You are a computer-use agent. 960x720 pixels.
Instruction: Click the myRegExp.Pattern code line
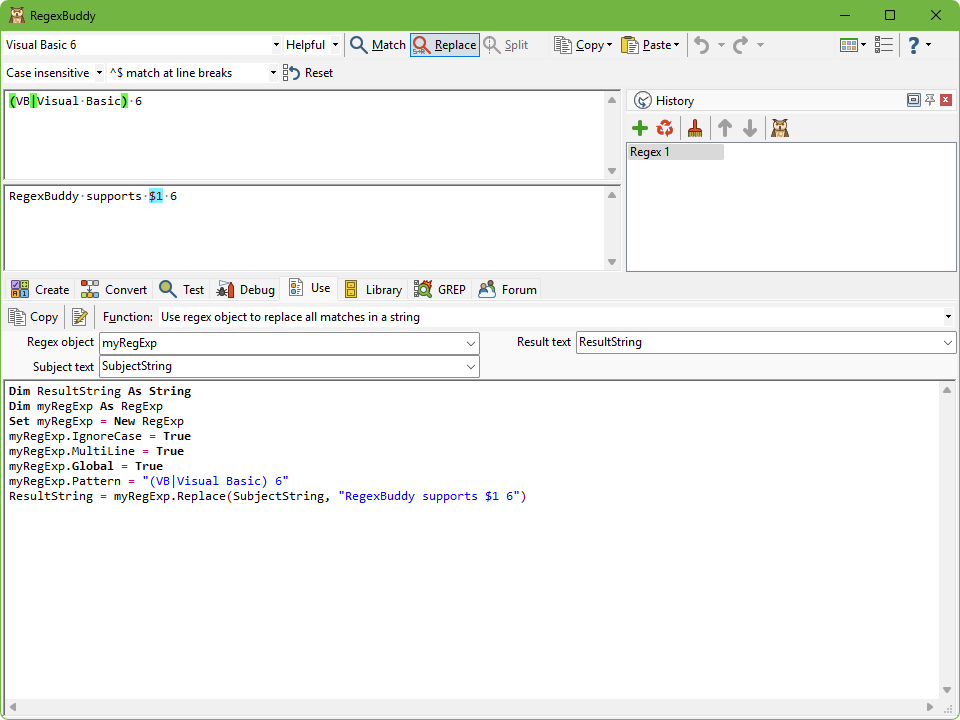[x=149, y=481]
